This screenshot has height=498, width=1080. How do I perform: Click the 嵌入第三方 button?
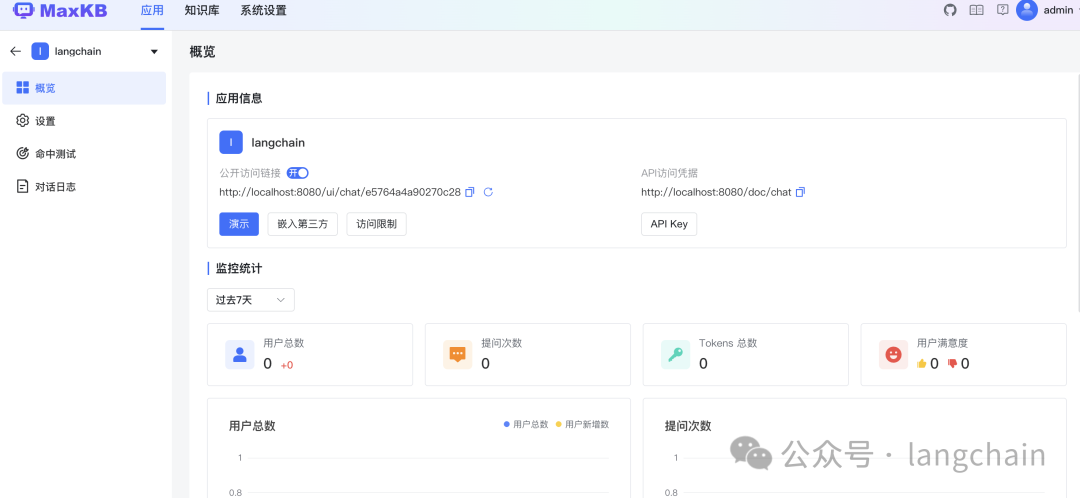[x=302, y=224]
